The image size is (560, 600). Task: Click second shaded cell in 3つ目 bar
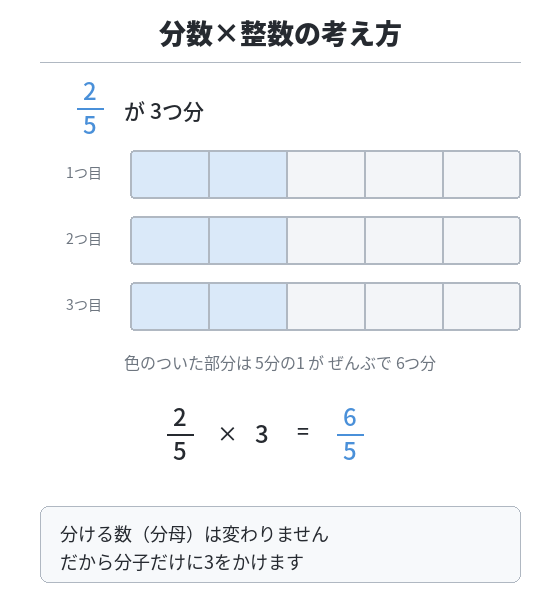click(x=248, y=307)
